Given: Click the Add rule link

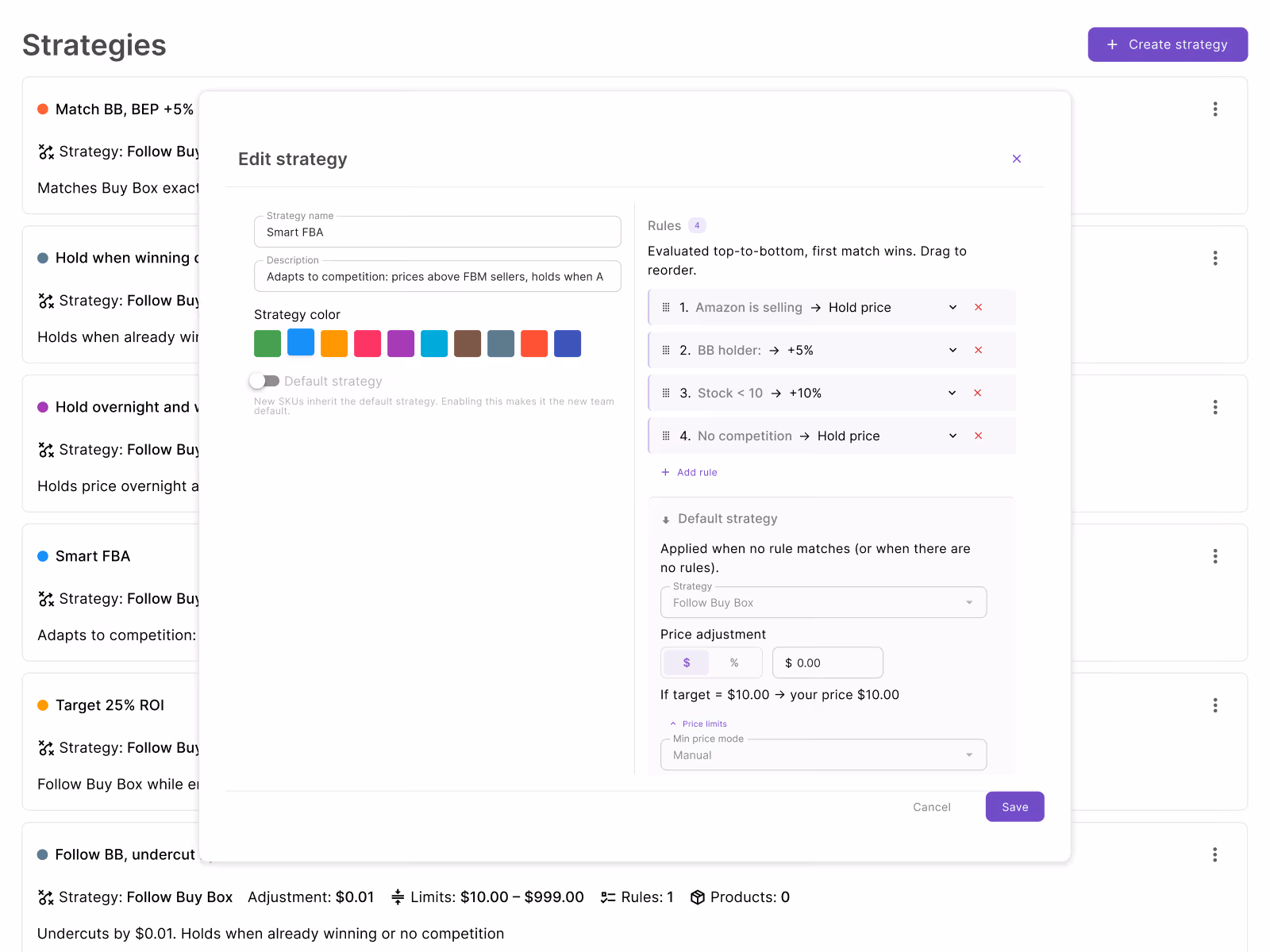Looking at the screenshot, I should coord(689,472).
